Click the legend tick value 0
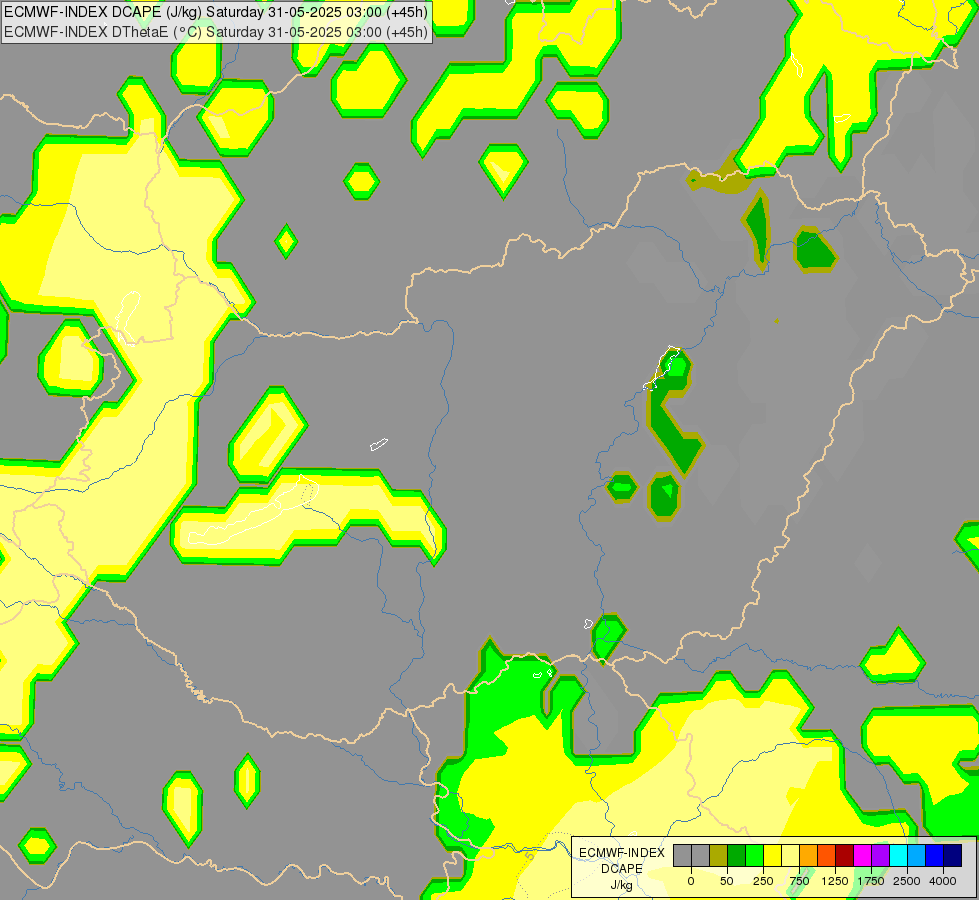Viewport: 979px width, 900px height. coord(691,881)
